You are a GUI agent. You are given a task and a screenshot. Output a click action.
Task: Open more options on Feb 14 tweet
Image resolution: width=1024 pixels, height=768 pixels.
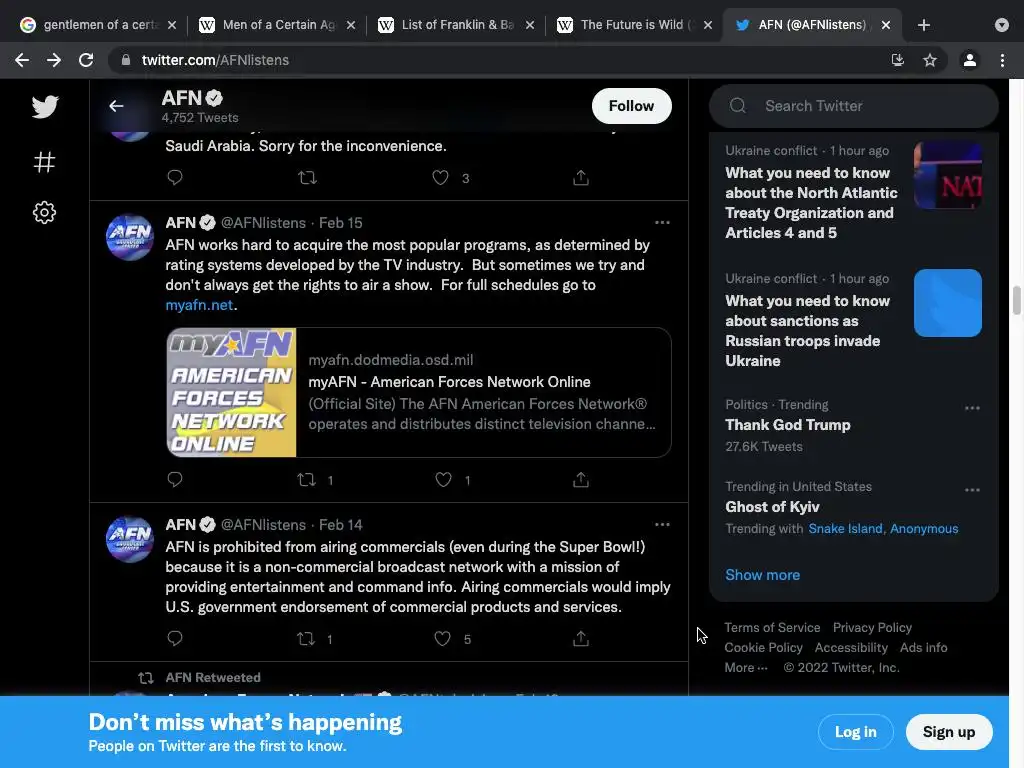tap(662, 524)
